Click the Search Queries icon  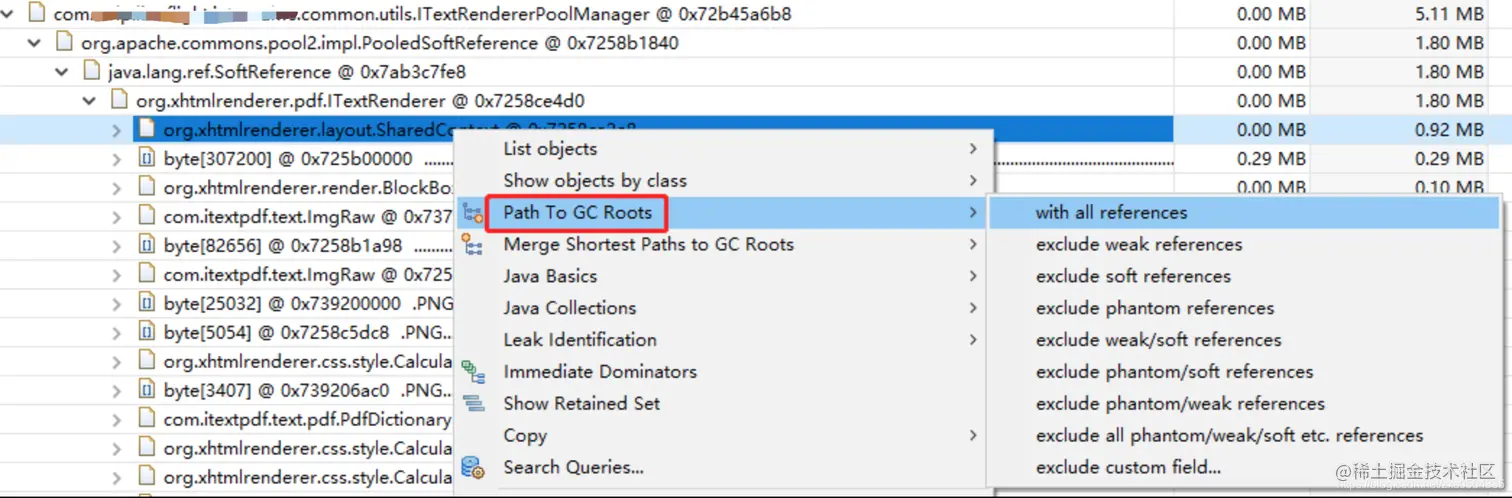coord(473,468)
